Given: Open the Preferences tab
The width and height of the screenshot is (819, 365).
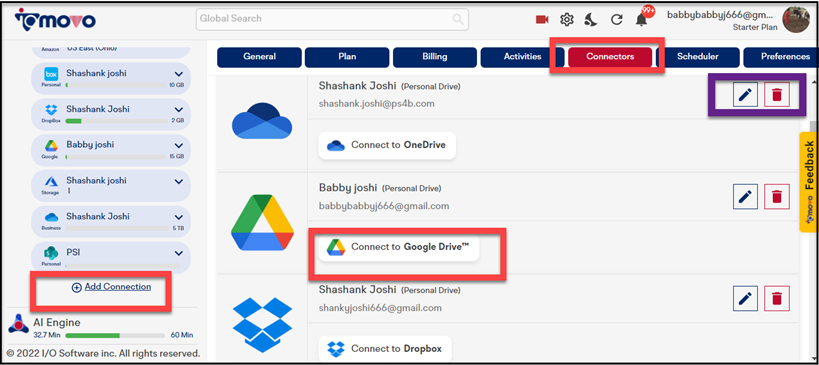Looking at the screenshot, I should click(x=781, y=57).
